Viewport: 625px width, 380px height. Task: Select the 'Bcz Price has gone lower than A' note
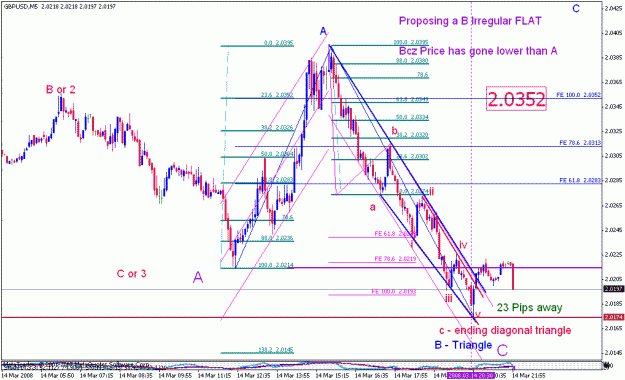point(478,51)
